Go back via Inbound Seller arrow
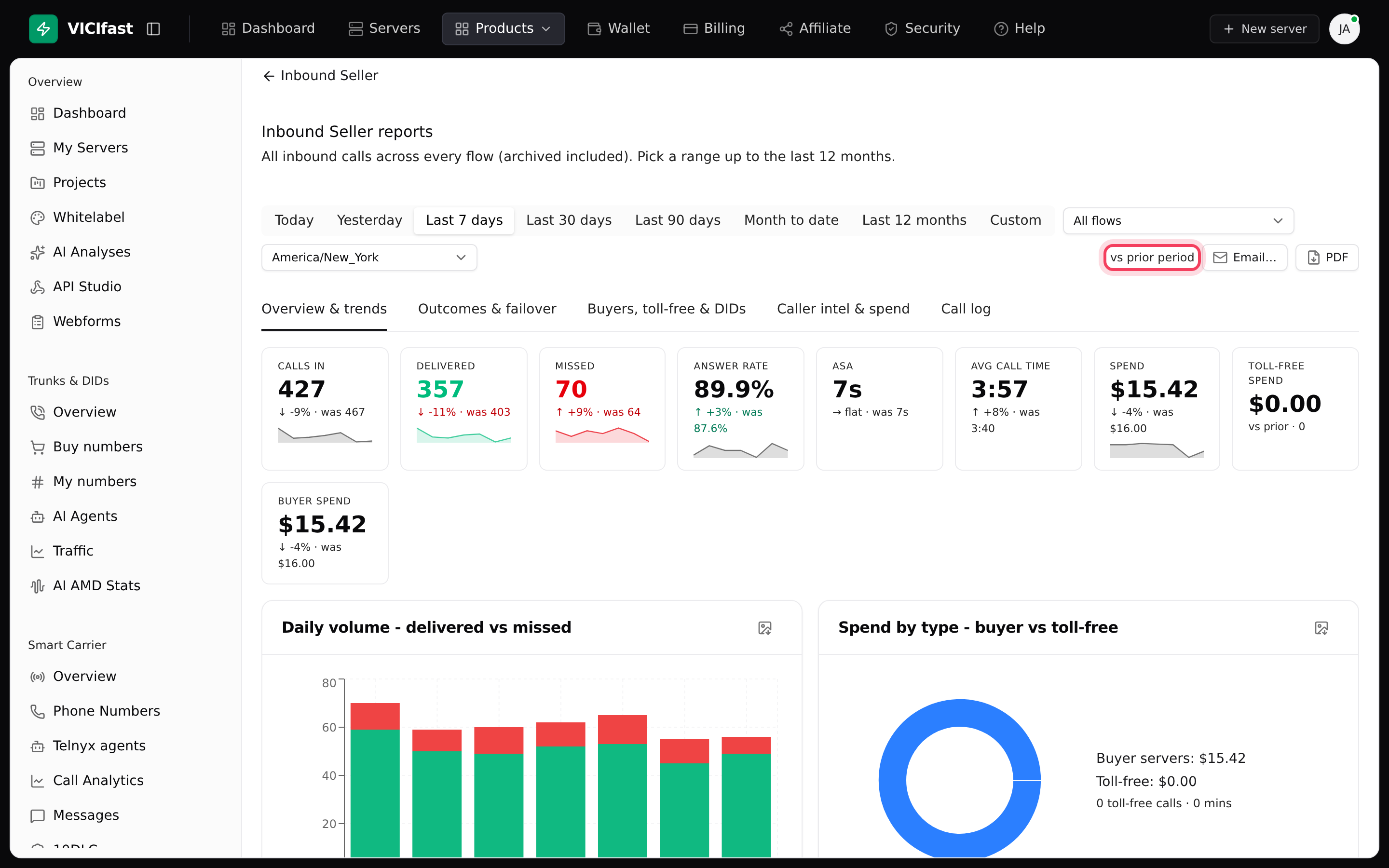This screenshot has height=868, width=1389. [x=320, y=76]
